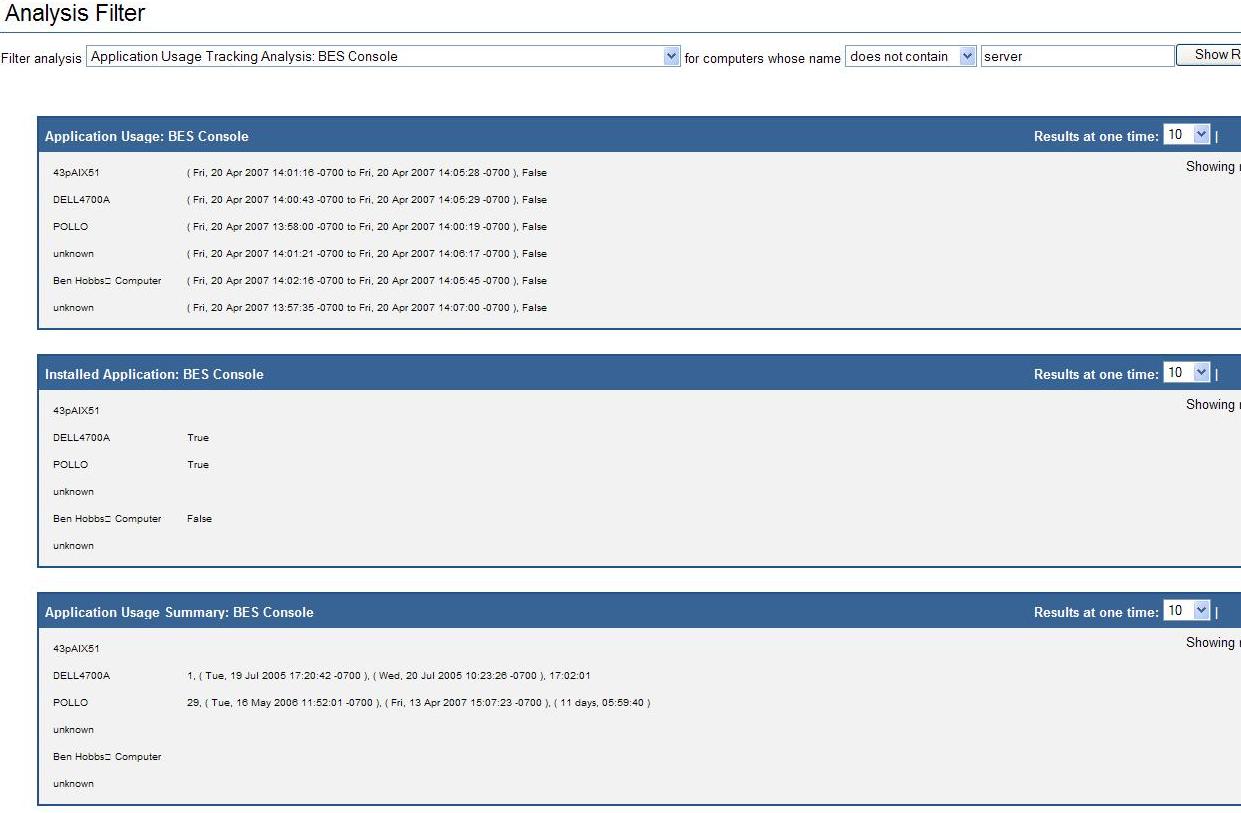Select POLLO in the Application Usage list
This screenshot has width=1241, height=813.
pyautogui.click(x=70, y=227)
